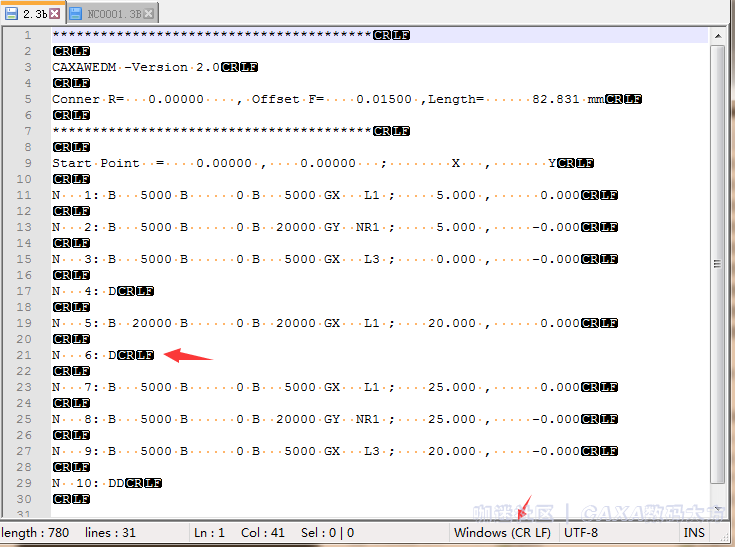
Task: Click '82.831 mm' value on line 5
Action: [x=568, y=99]
